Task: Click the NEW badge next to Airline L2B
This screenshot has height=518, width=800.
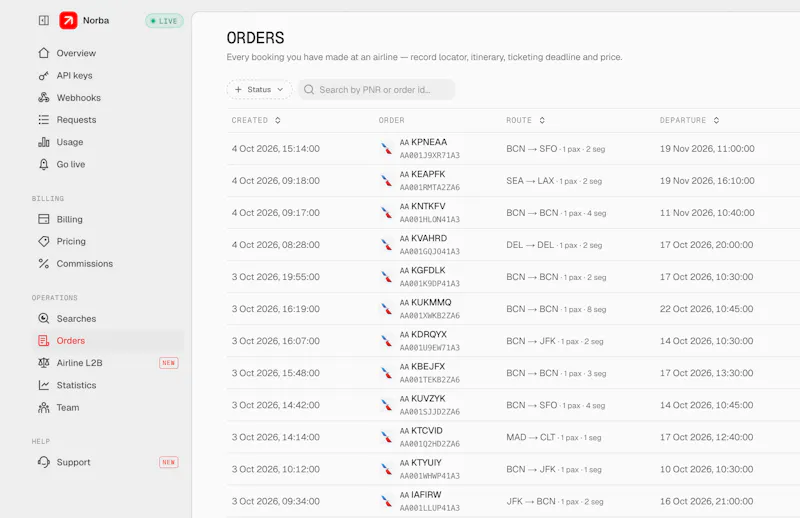Action: (x=168, y=363)
